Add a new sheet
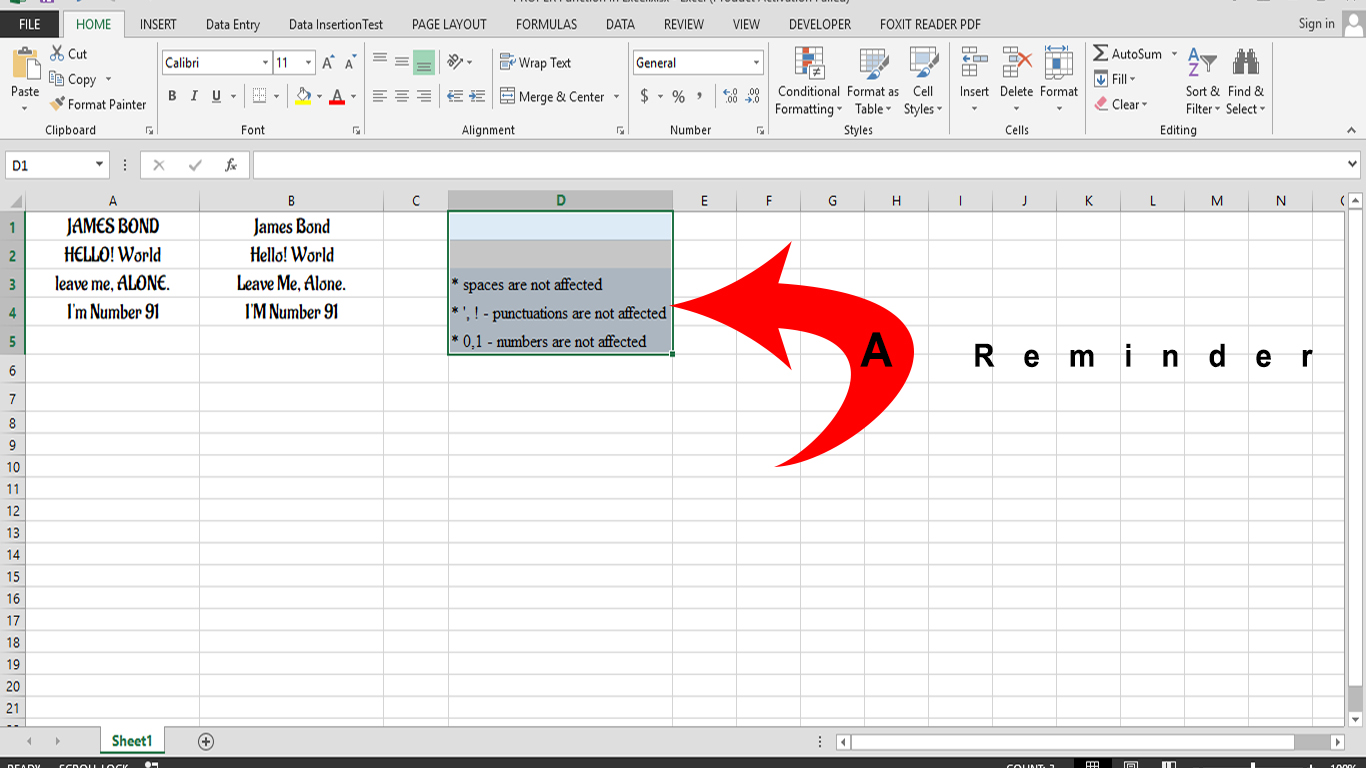Image resolution: width=1366 pixels, height=768 pixels. click(206, 741)
